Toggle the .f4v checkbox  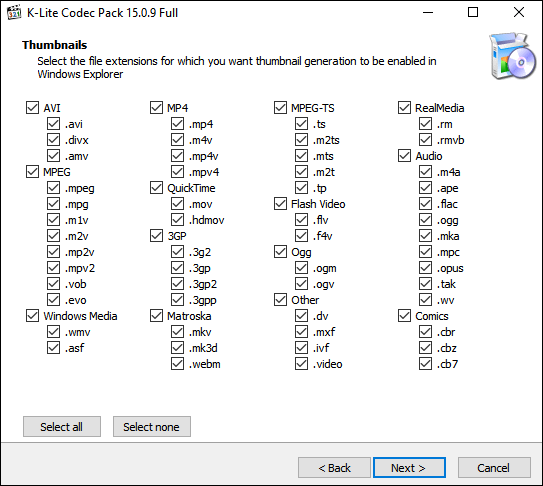click(x=301, y=236)
